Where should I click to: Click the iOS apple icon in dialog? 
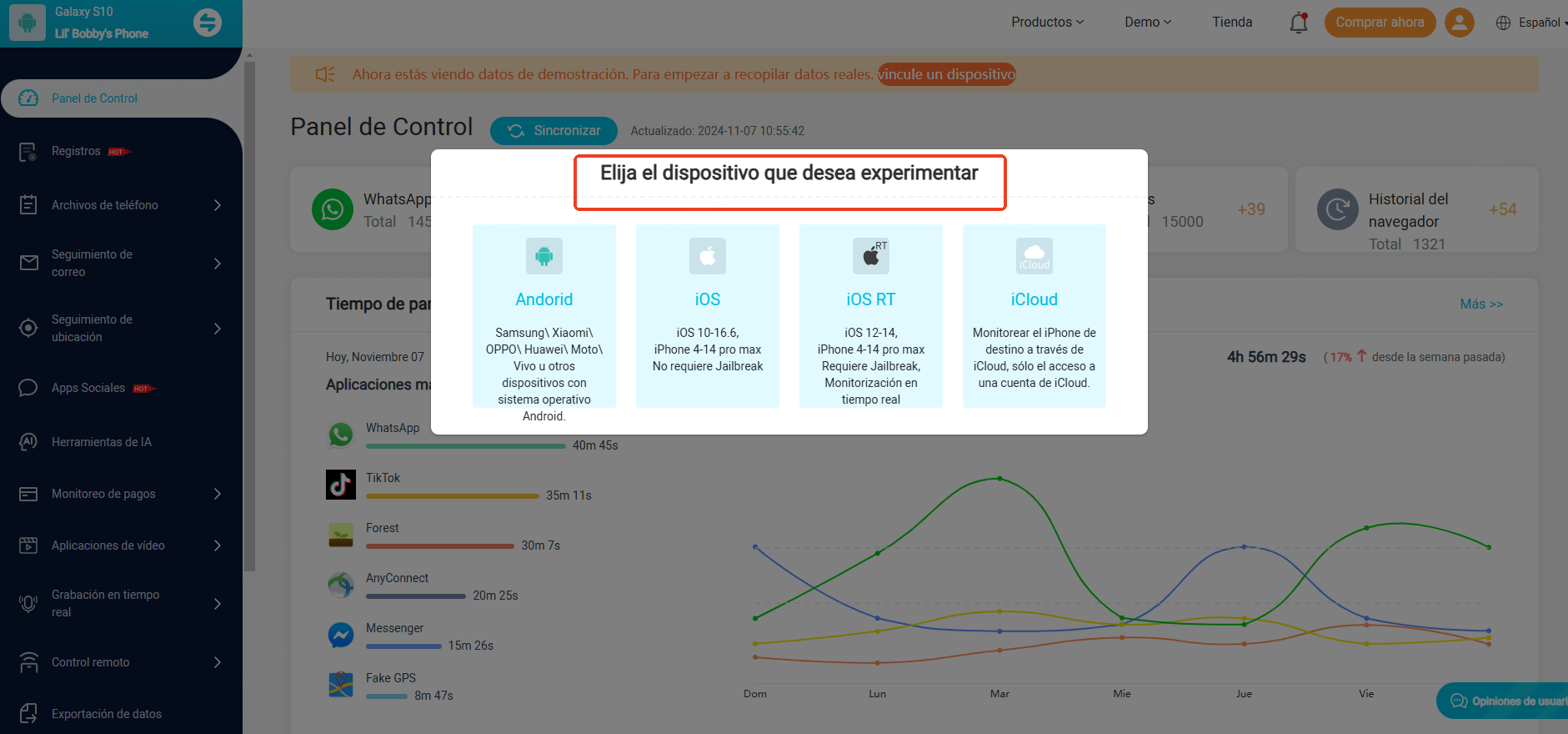click(x=708, y=256)
